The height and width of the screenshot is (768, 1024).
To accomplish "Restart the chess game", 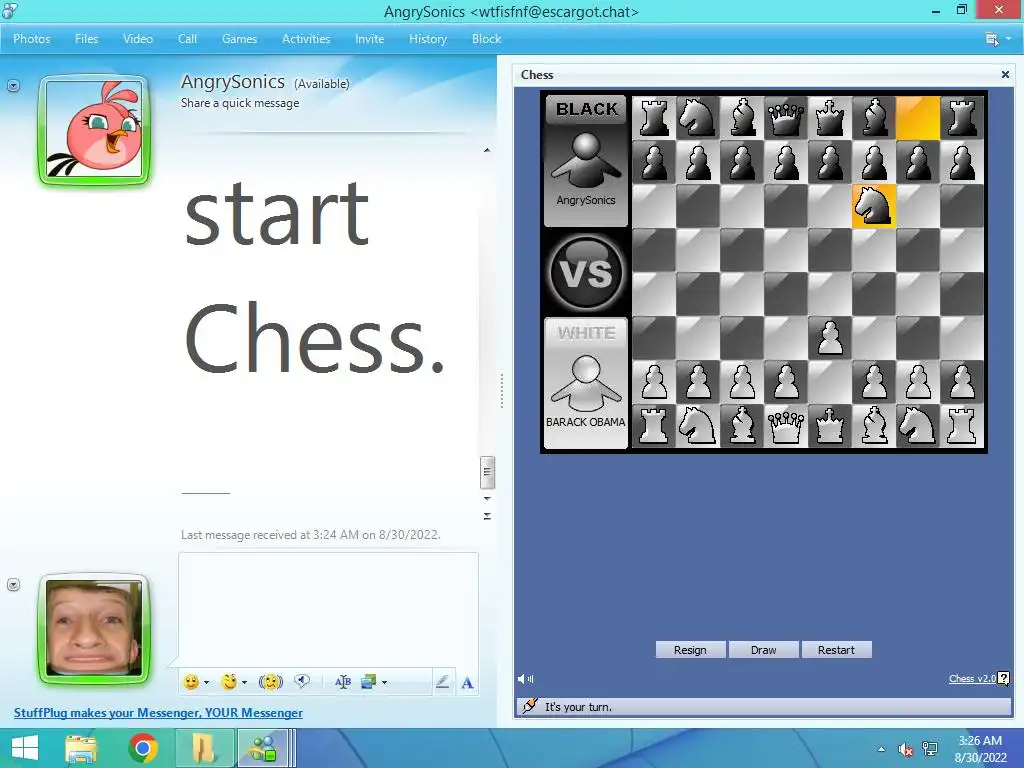I will (x=836, y=650).
